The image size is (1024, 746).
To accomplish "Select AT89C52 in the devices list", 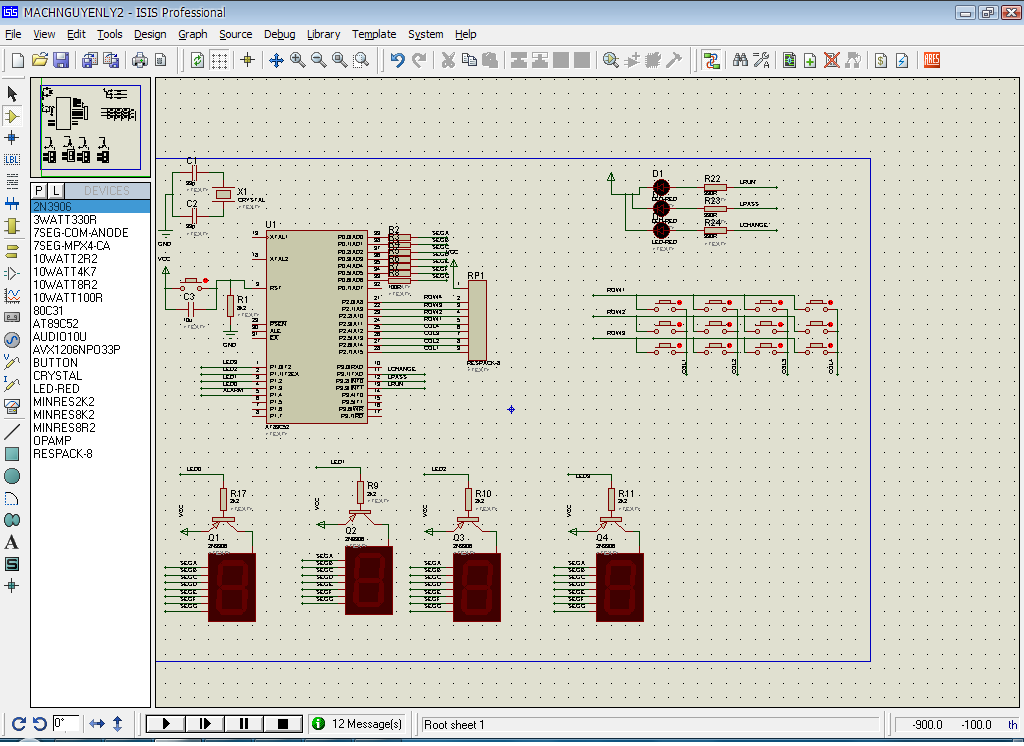I will pos(57,324).
